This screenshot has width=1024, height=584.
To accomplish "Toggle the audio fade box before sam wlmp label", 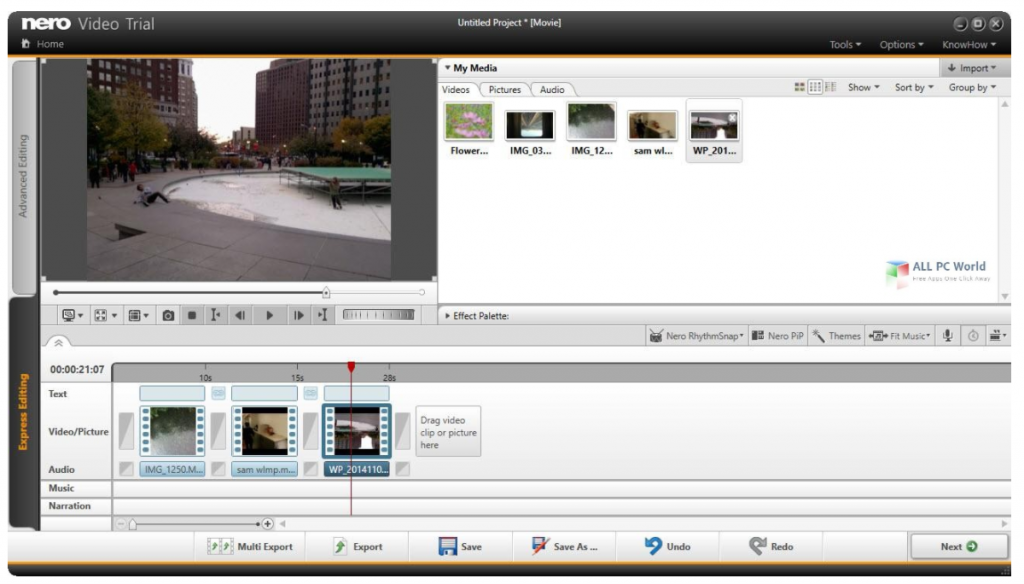I will 219,469.
